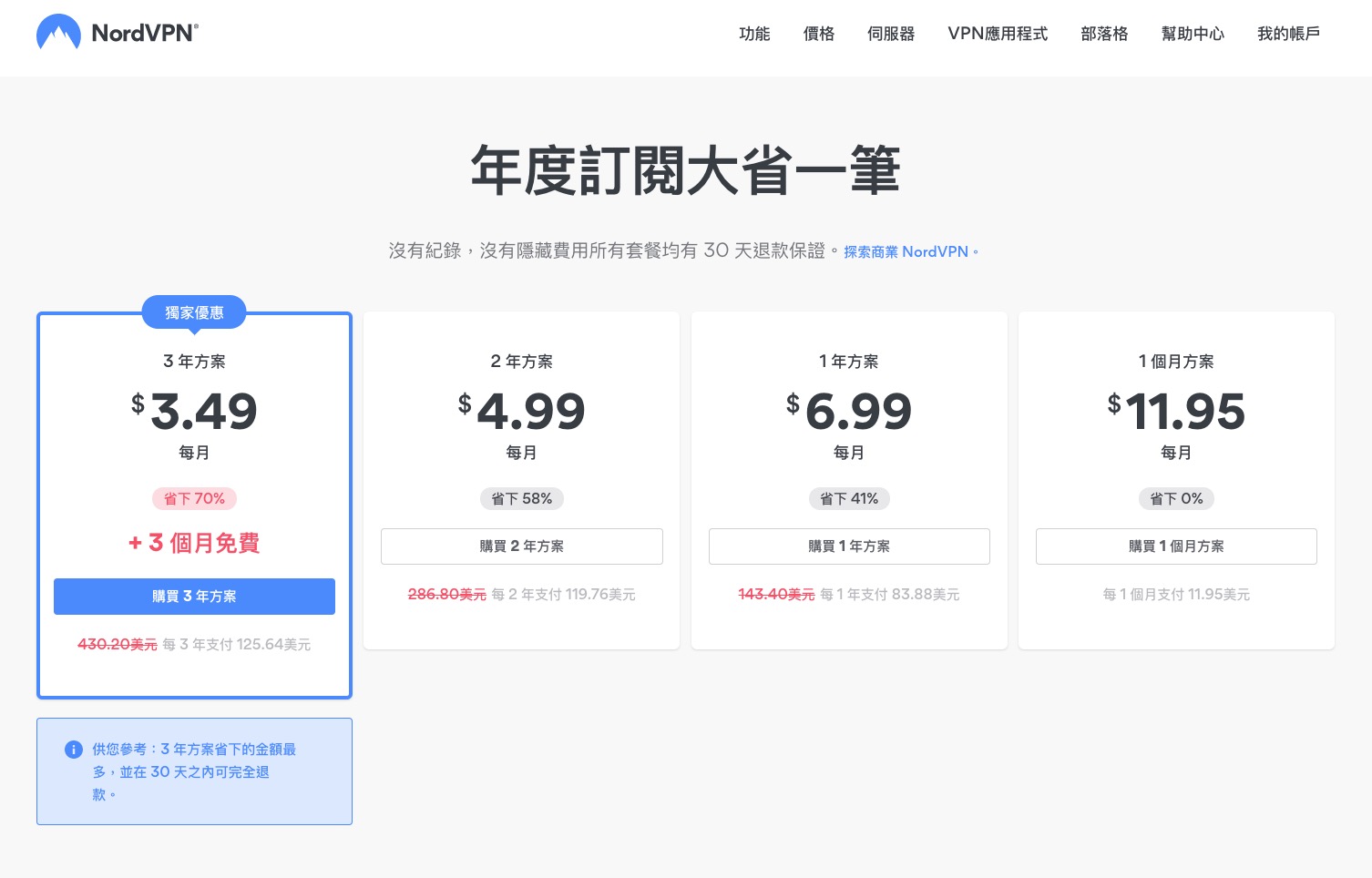The width and height of the screenshot is (1372, 878).
Task: Click the crossed-out 286.80美元 price
Action: coord(447,595)
